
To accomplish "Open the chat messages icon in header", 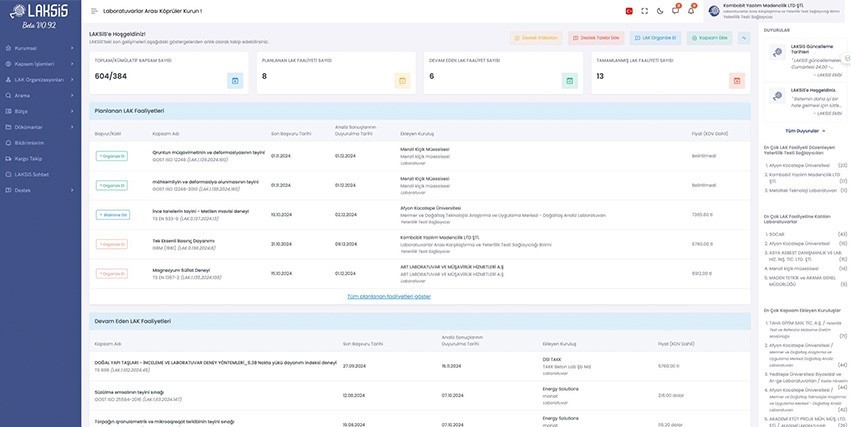I will click(x=675, y=11).
